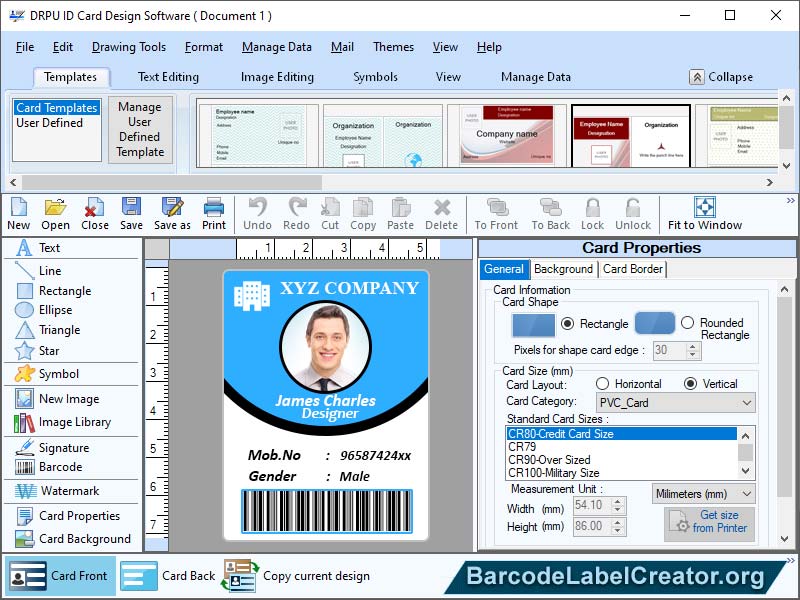Open the File menu
Viewport: 800px width, 600px height.
(x=24, y=47)
